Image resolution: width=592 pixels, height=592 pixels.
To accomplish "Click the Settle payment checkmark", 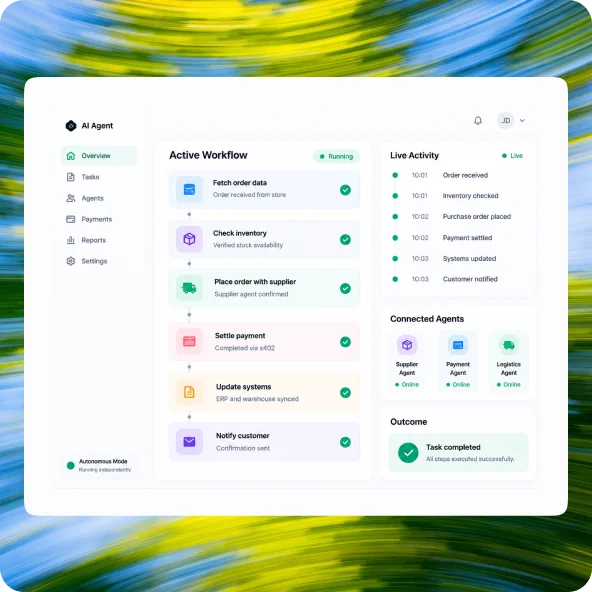I will (345, 342).
